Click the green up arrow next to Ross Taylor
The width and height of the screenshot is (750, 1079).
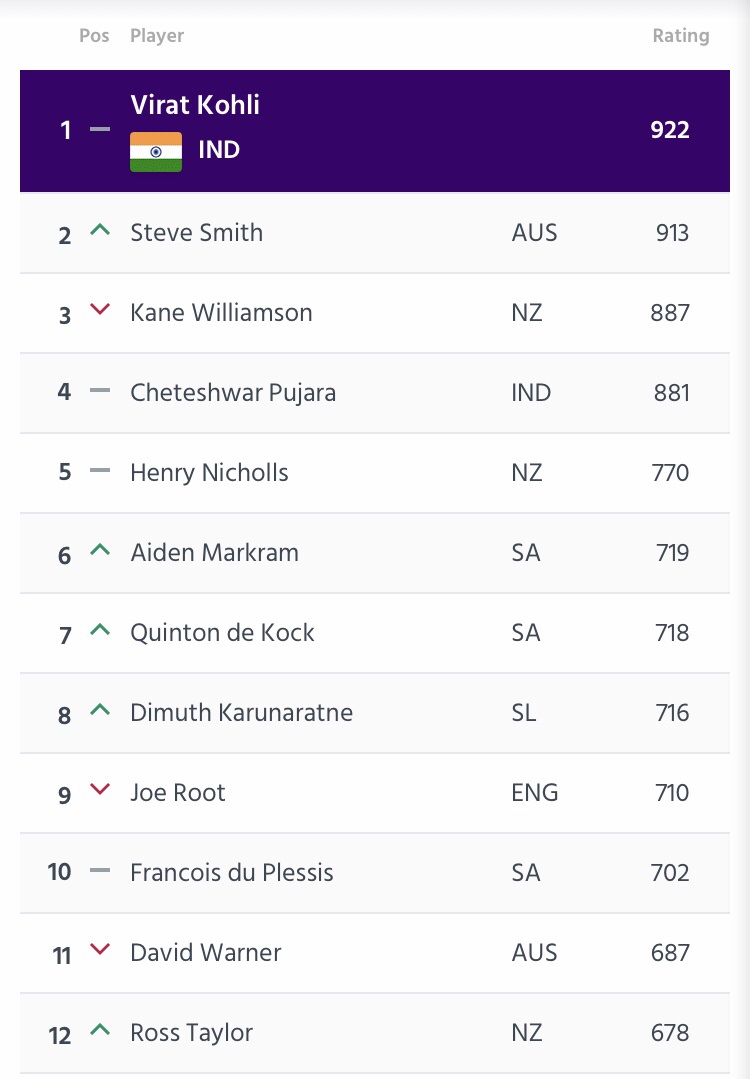tap(100, 1029)
